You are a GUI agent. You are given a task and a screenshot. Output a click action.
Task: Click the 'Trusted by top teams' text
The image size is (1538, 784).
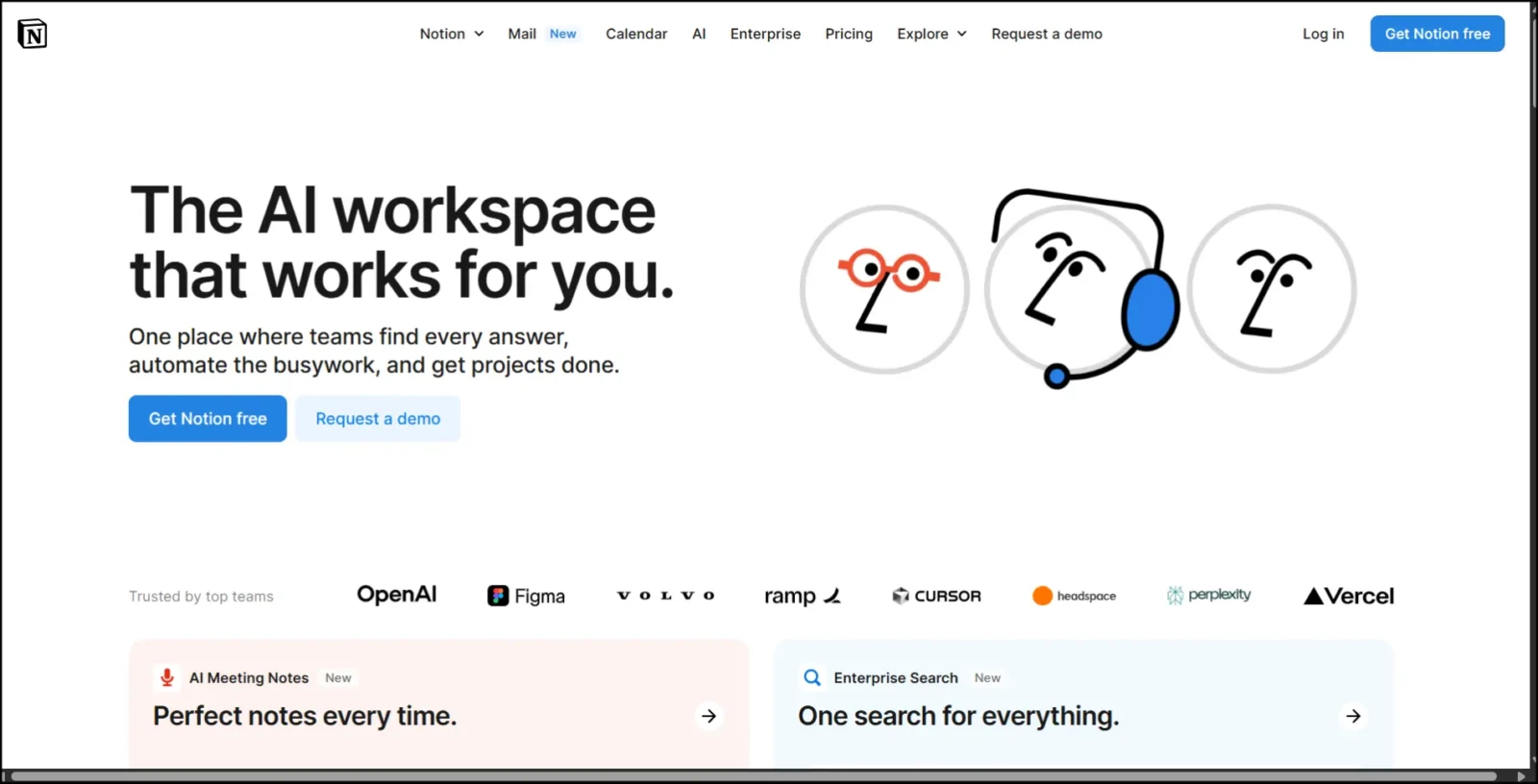tap(201, 596)
